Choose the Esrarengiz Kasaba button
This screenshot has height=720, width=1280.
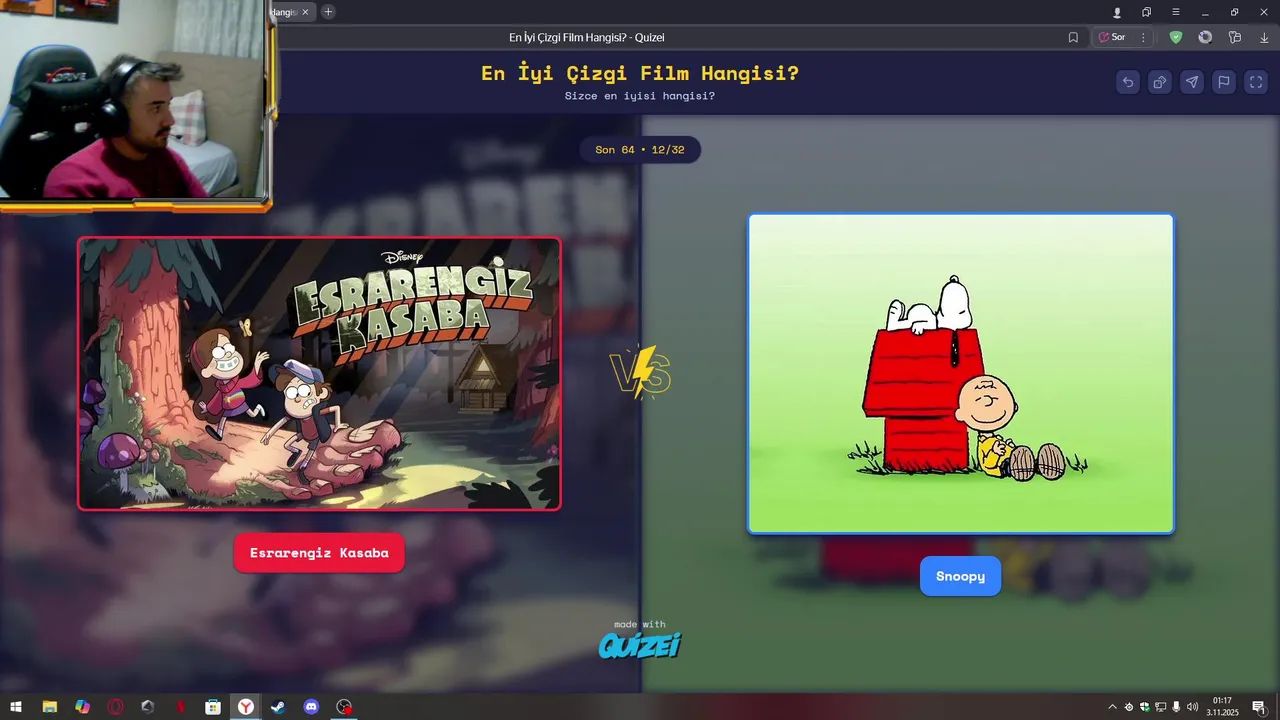[x=319, y=553]
